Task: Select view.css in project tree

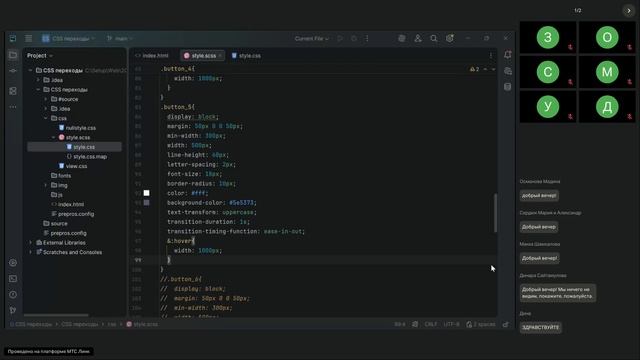Action: [x=73, y=166]
